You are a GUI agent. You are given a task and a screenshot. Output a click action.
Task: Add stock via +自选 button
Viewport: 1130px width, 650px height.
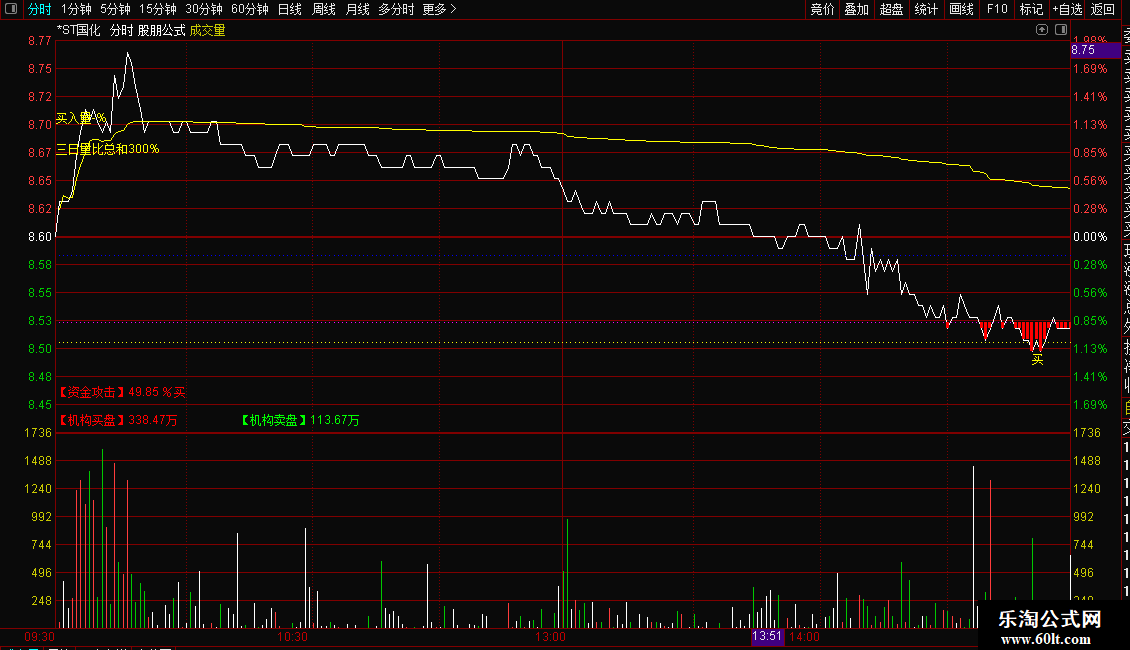(x=1067, y=9)
